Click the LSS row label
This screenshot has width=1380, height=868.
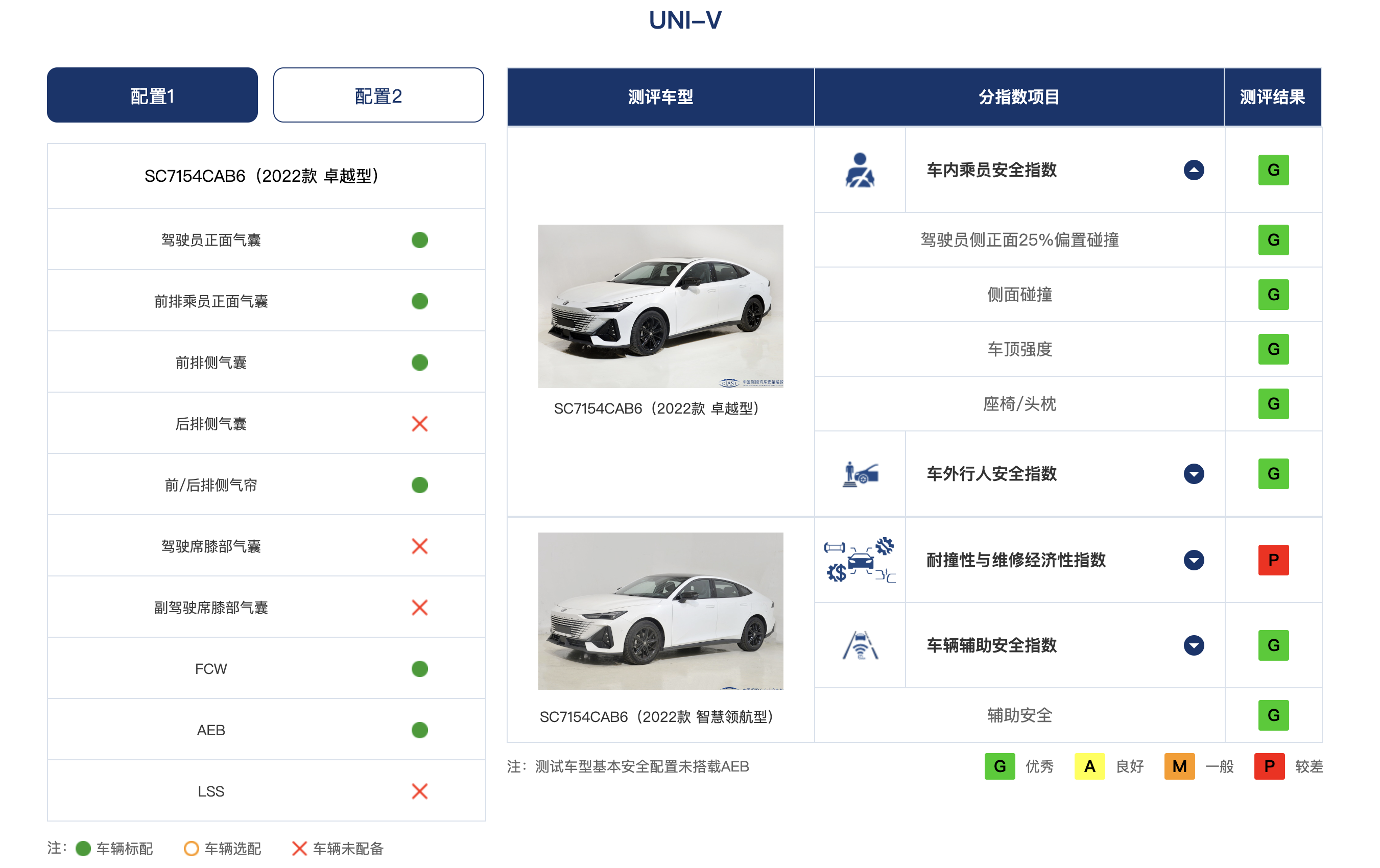point(211,792)
